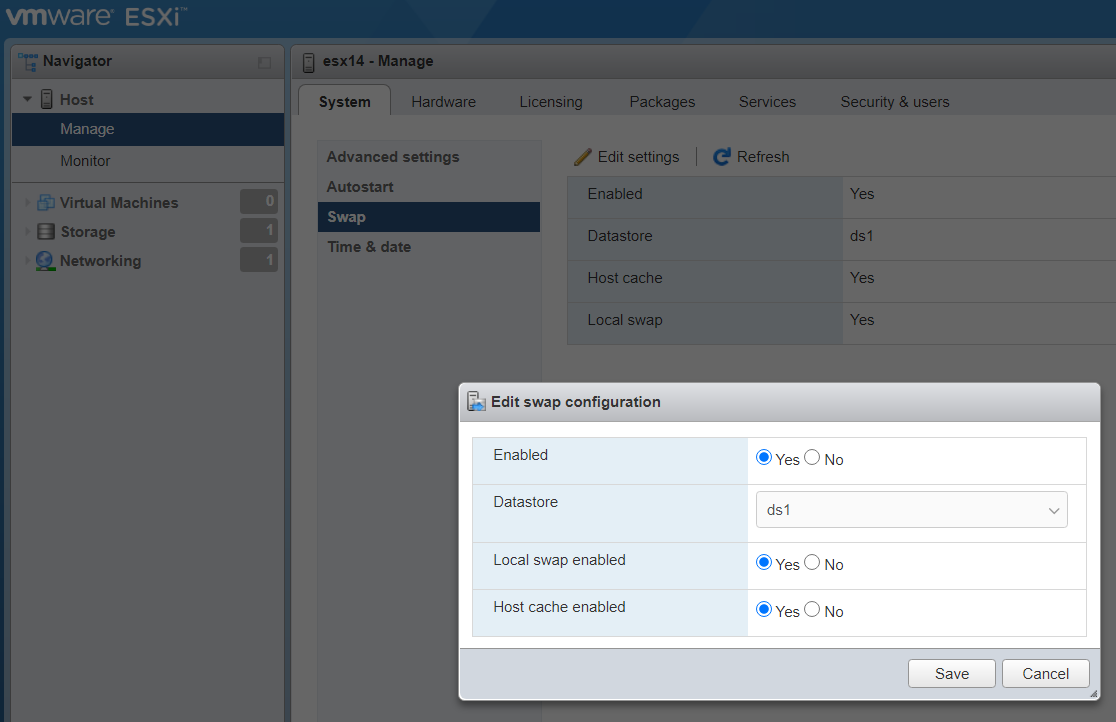Switch to the Hardware tab
1116x722 pixels.
click(443, 102)
